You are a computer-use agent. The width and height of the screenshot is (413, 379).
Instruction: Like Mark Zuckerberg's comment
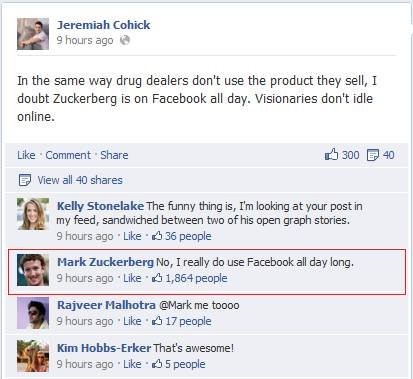tap(132, 278)
